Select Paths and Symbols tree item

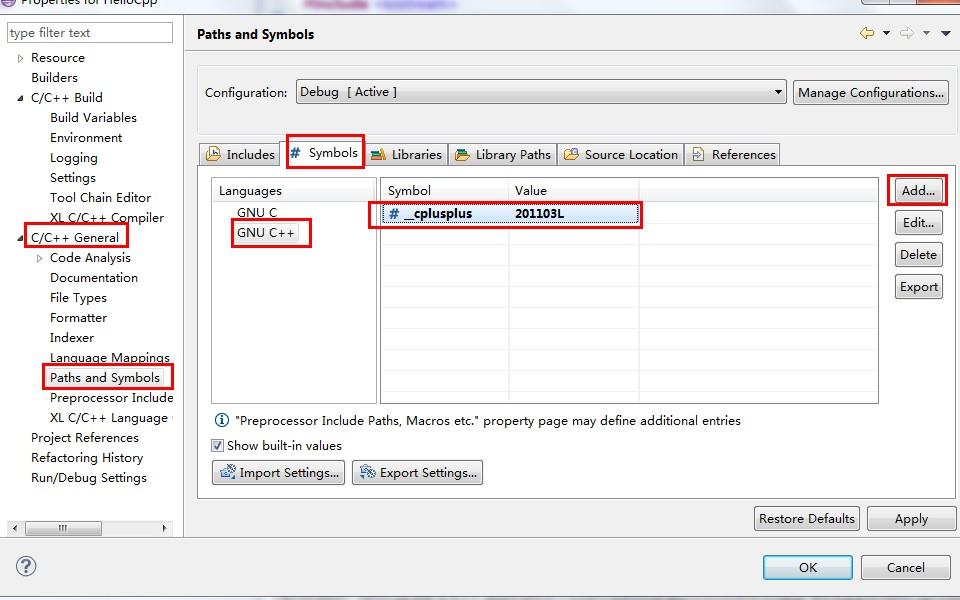point(105,378)
